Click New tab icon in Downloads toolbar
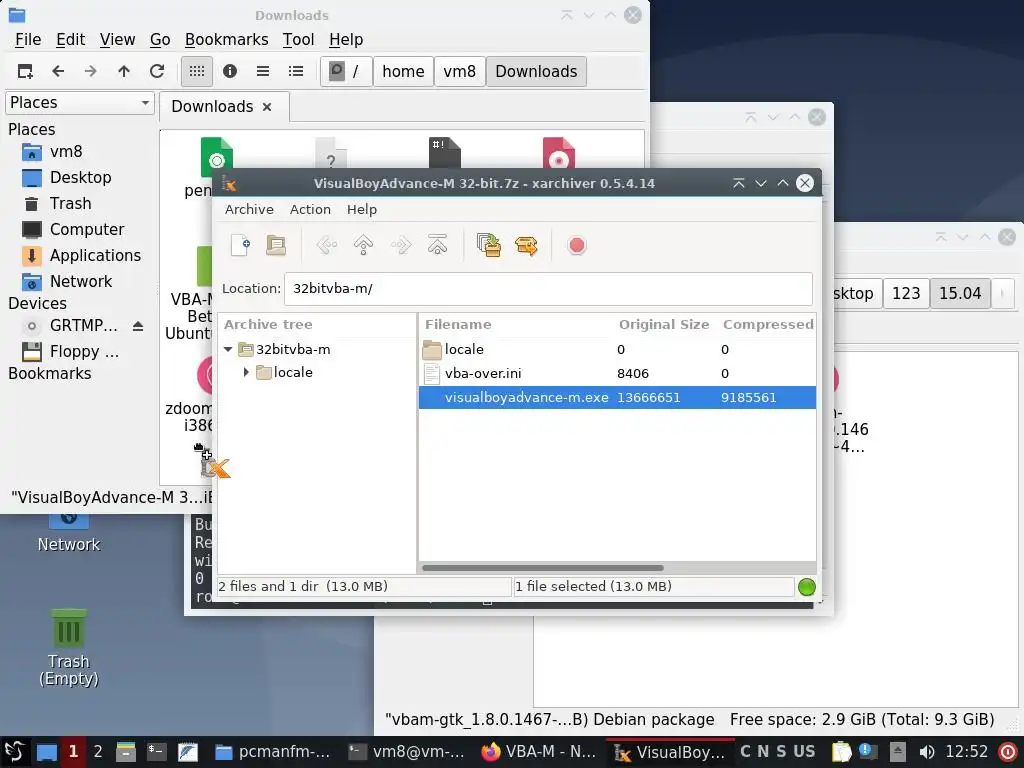Image resolution: width=1024 pixels, height=768 pixels. [x=25, y=71]
